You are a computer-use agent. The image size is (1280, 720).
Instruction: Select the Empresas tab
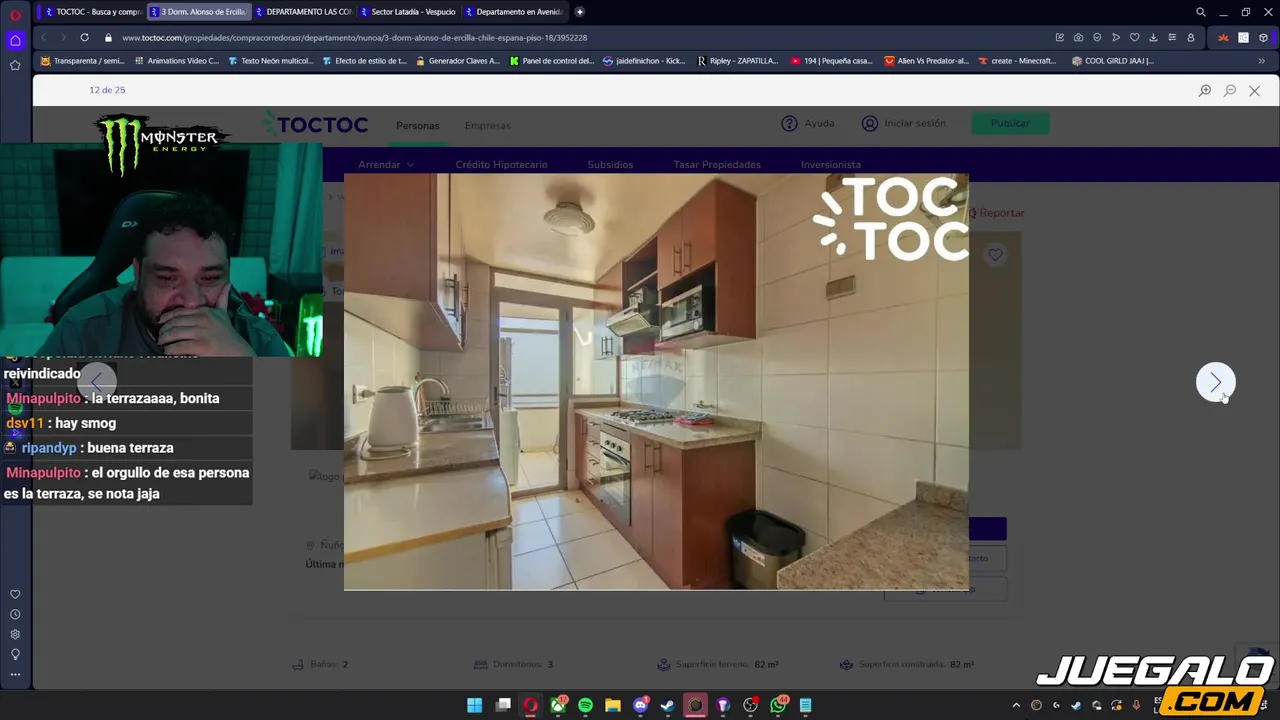pos(488,126)
